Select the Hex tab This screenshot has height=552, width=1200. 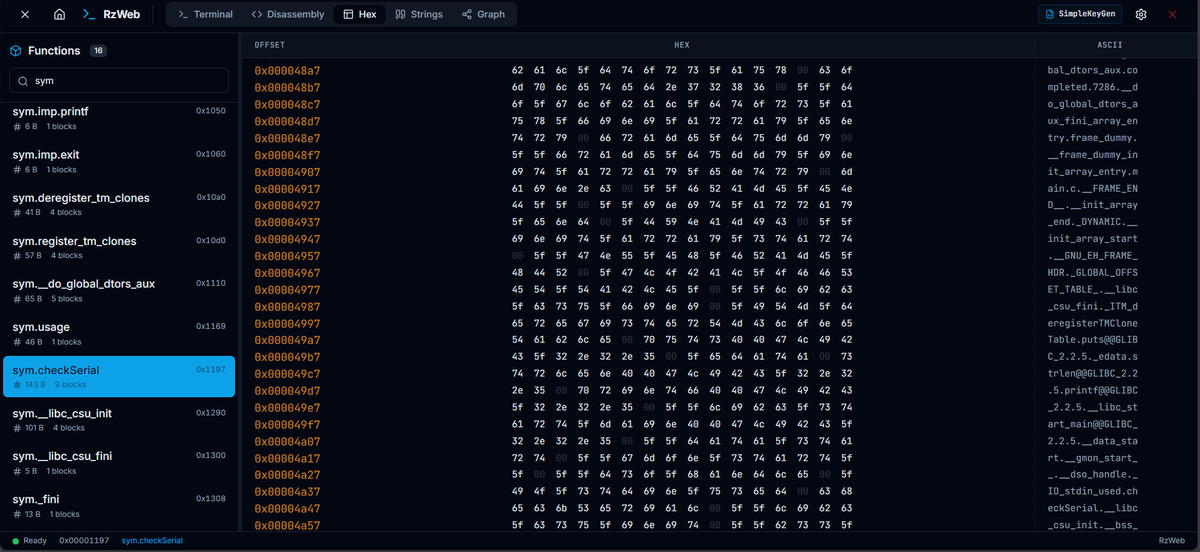[359, 15]
